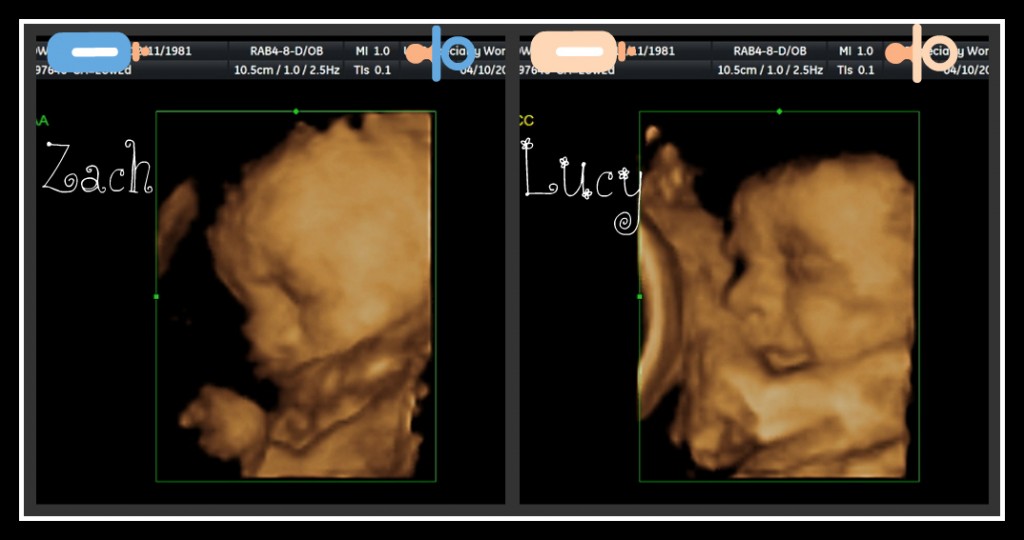Select the TIs 0.1 readout on Lucy's scan
Image resolution: width=1024 pixels, height=540 pixels.
pyautogui.click(x=855, y=70)
